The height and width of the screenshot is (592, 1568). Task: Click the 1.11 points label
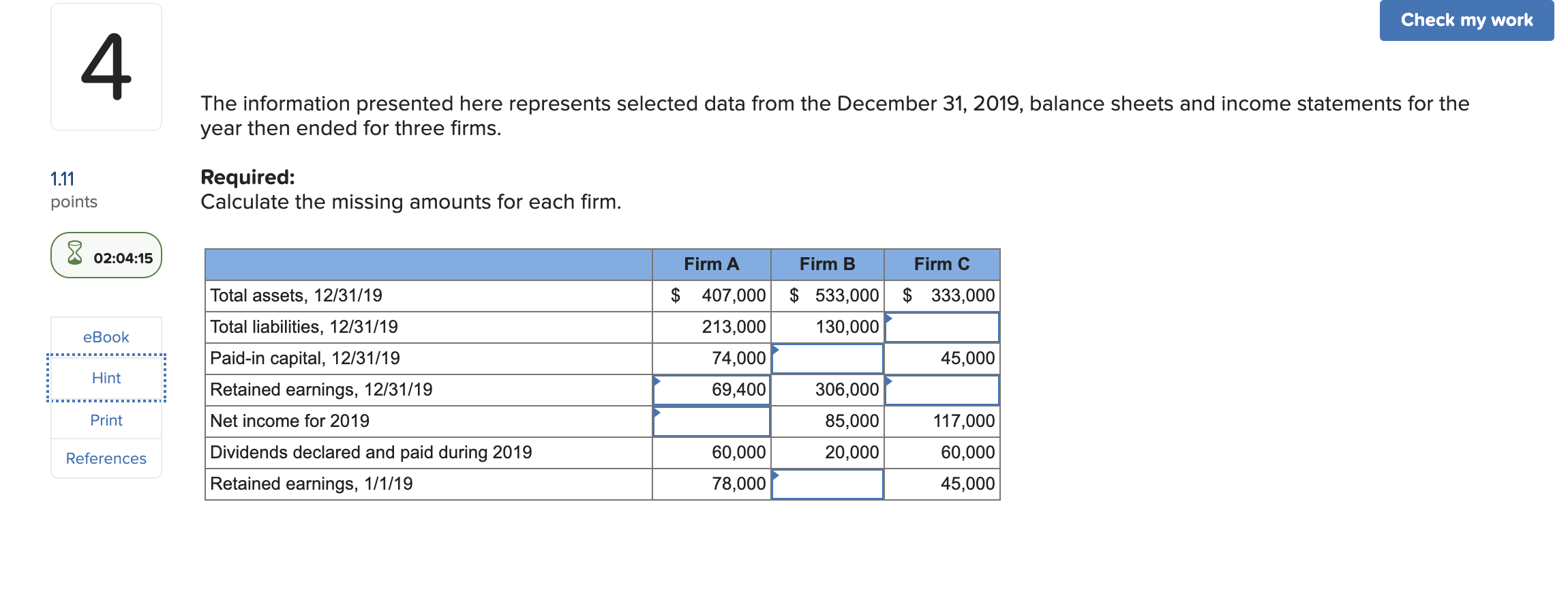point(63,179)
